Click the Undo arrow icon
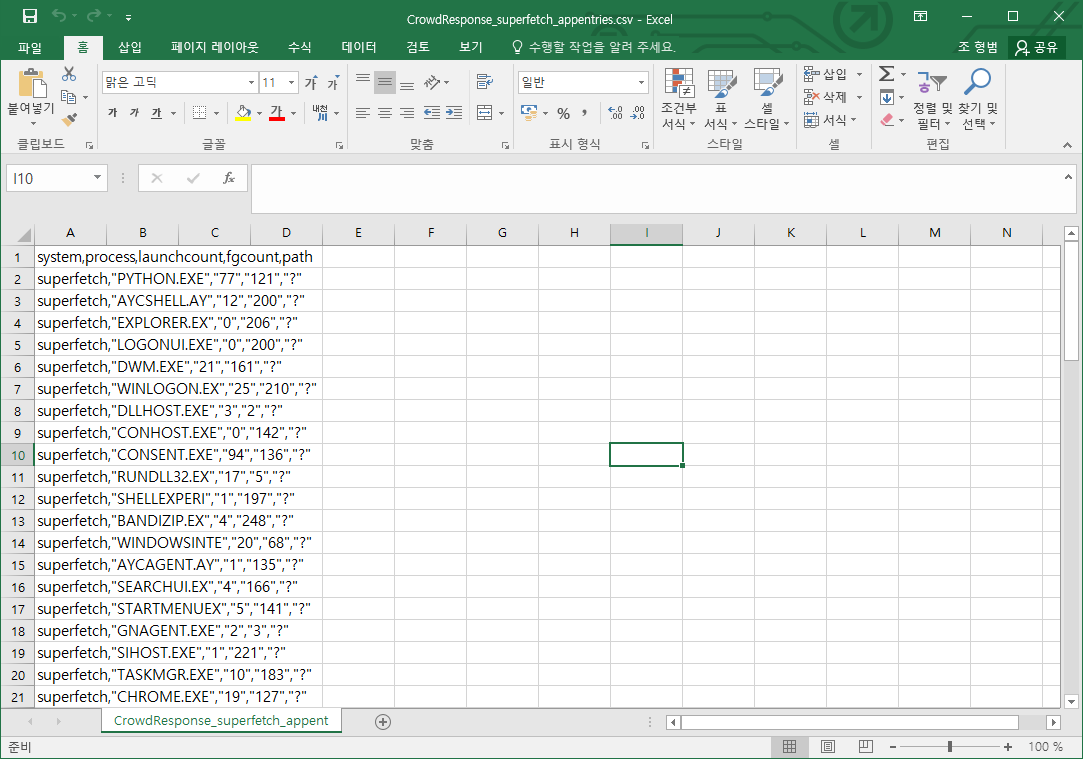Viewport: 1083px width, 759px height. [59, 15]
